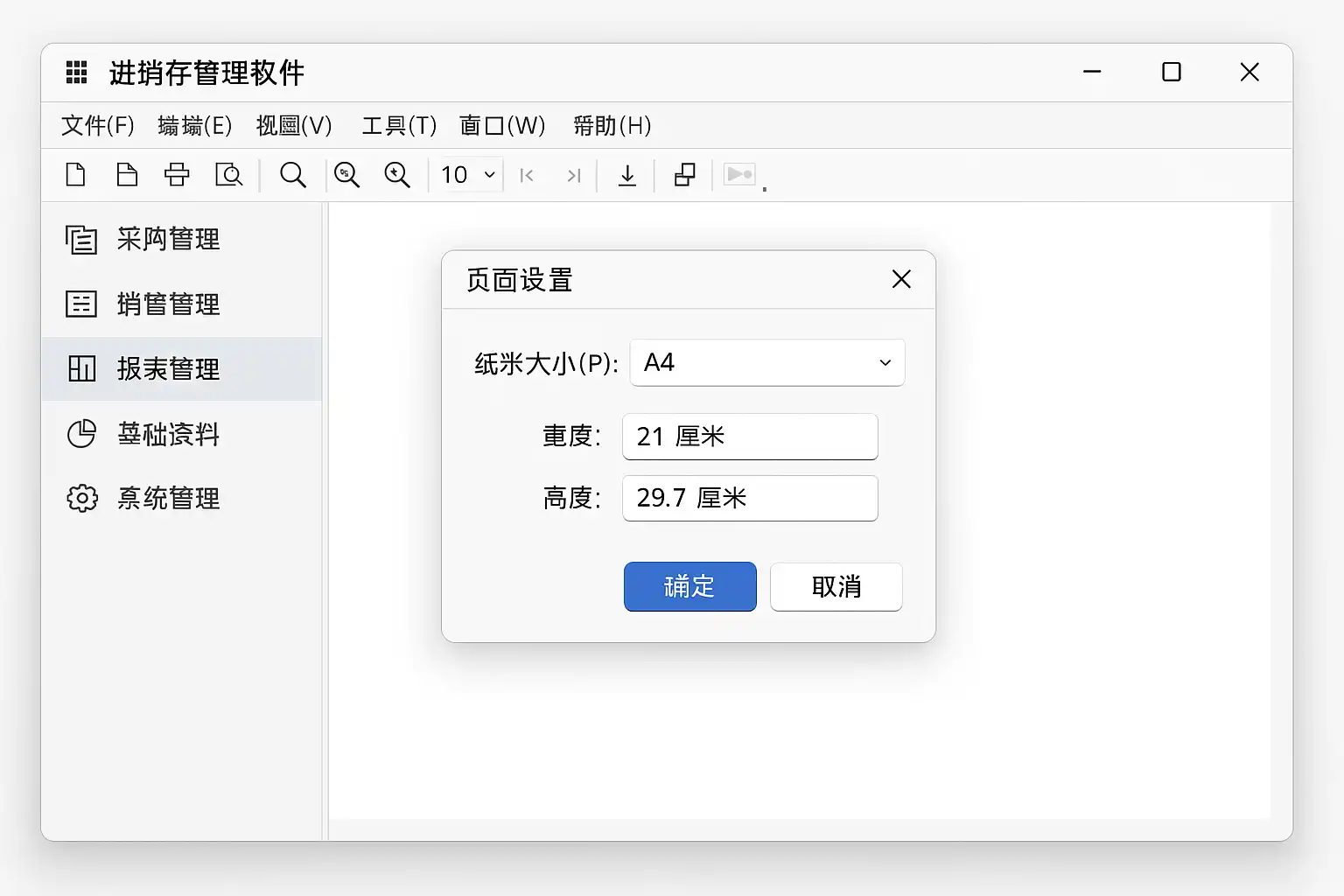This screenshot has height=896, width=1344.
Task: Select the second sidebar item's text label
Action: coord(169,304)
